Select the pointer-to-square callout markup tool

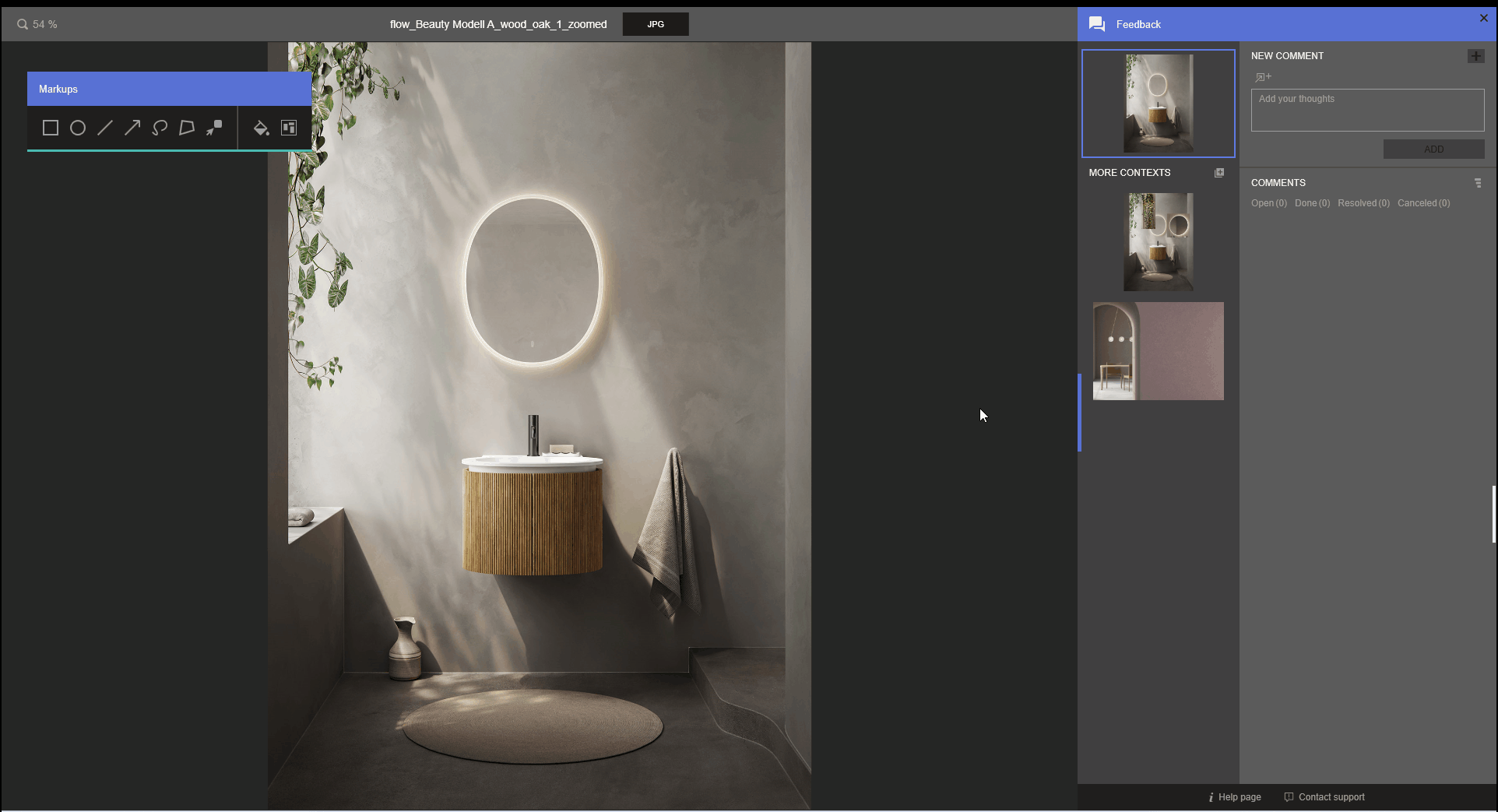pyautogui.click(x=214, y=128)
